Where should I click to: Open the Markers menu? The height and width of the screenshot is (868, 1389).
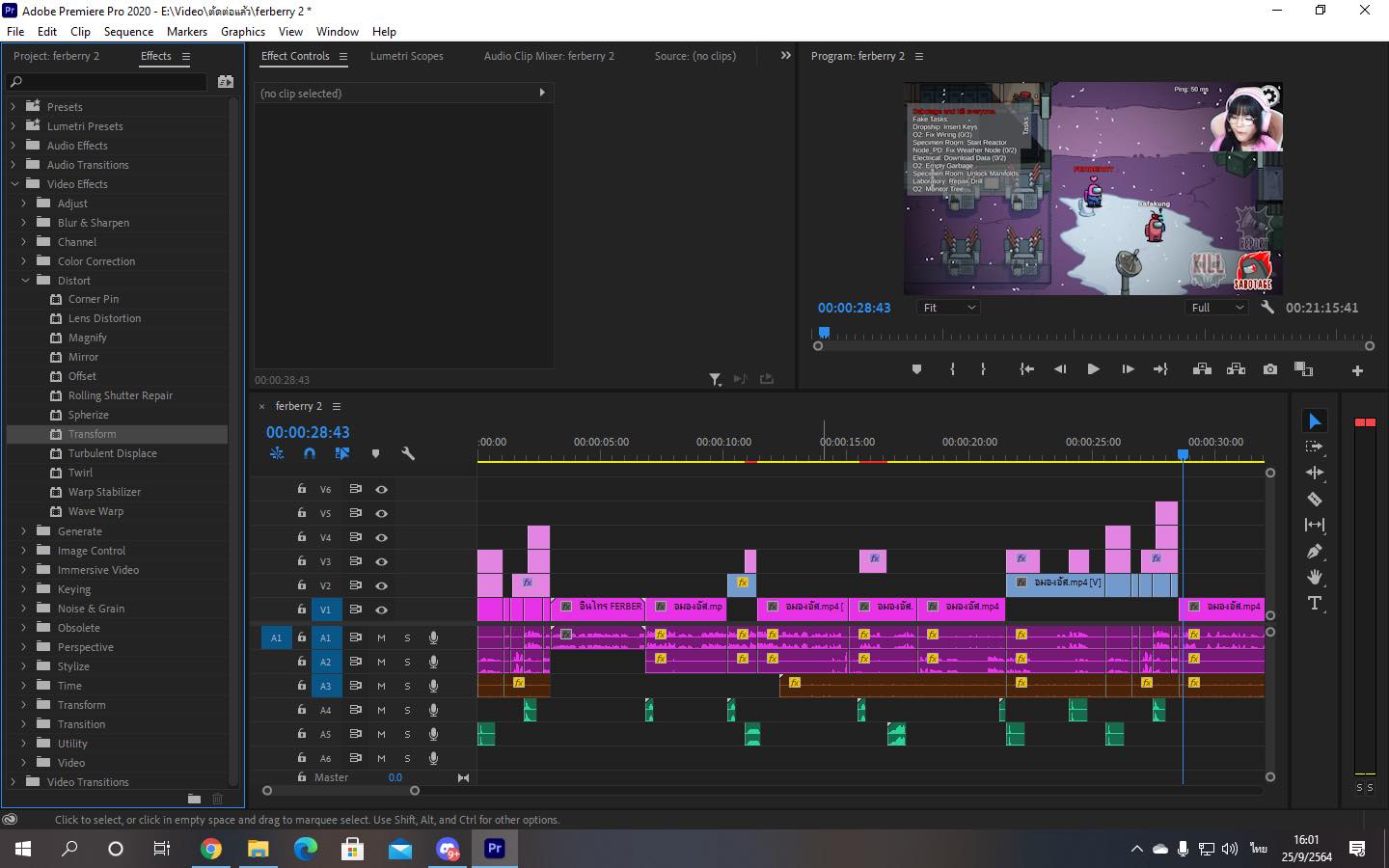(186, 31)
